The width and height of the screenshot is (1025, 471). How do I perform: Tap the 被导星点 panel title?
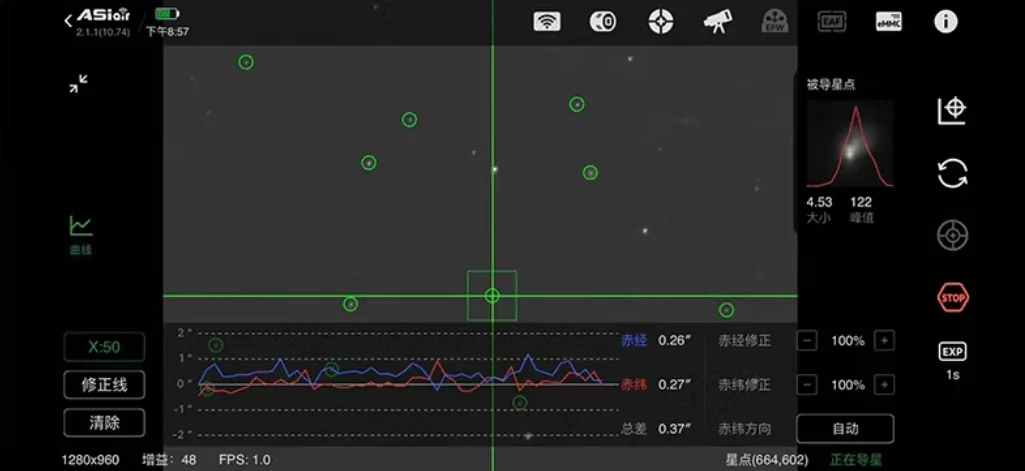tap(831, 84)
